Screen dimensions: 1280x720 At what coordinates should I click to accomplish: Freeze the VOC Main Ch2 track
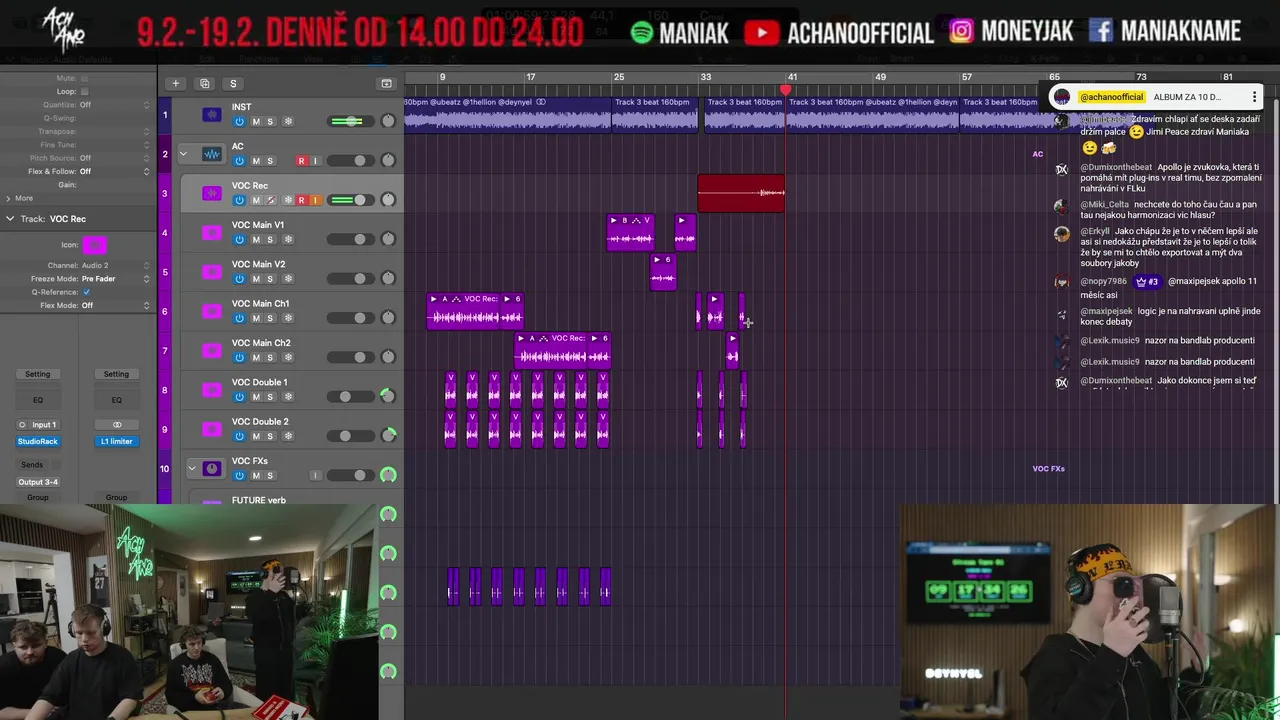click(x=288, y=357)
